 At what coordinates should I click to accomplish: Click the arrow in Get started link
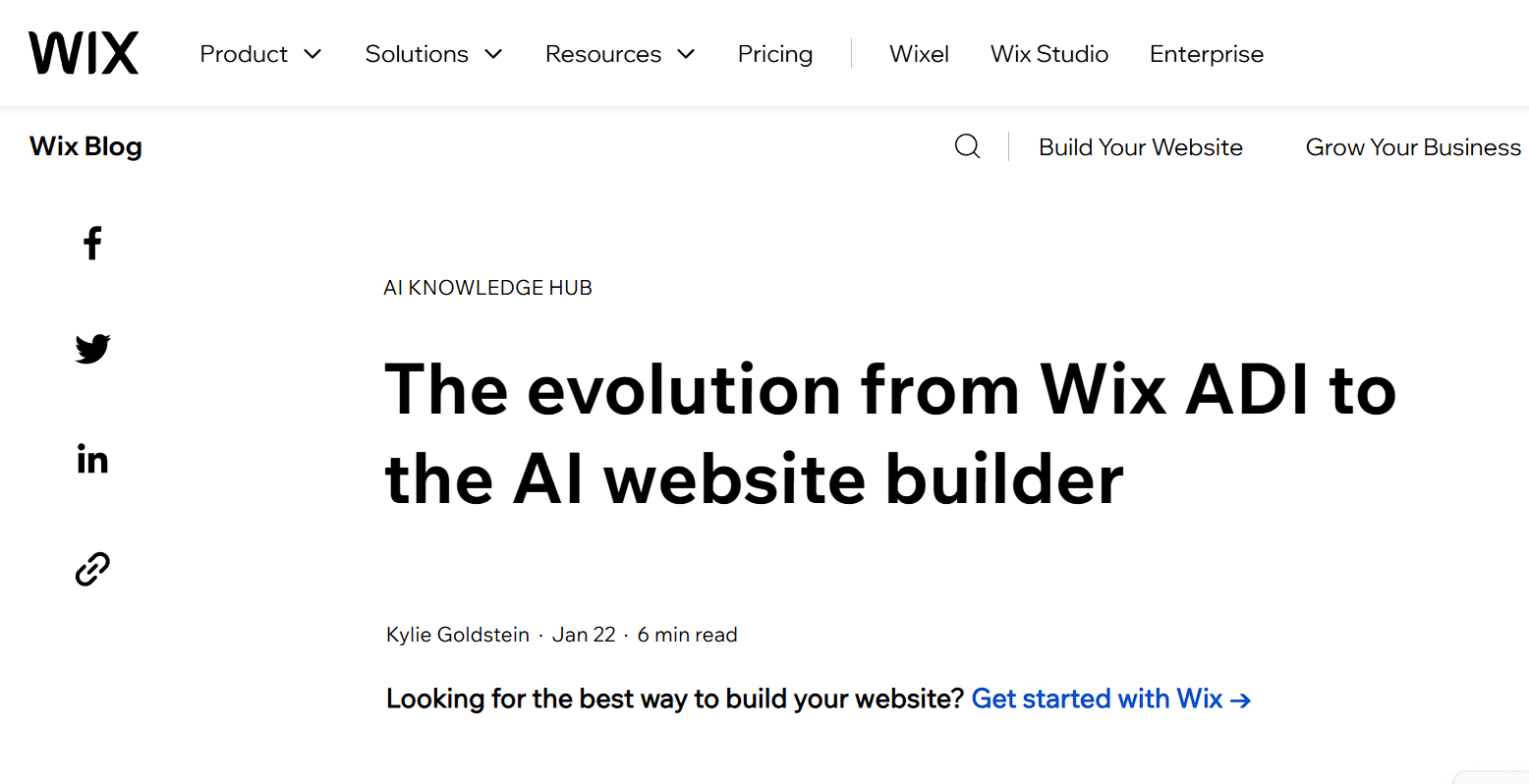(1241, 699)
